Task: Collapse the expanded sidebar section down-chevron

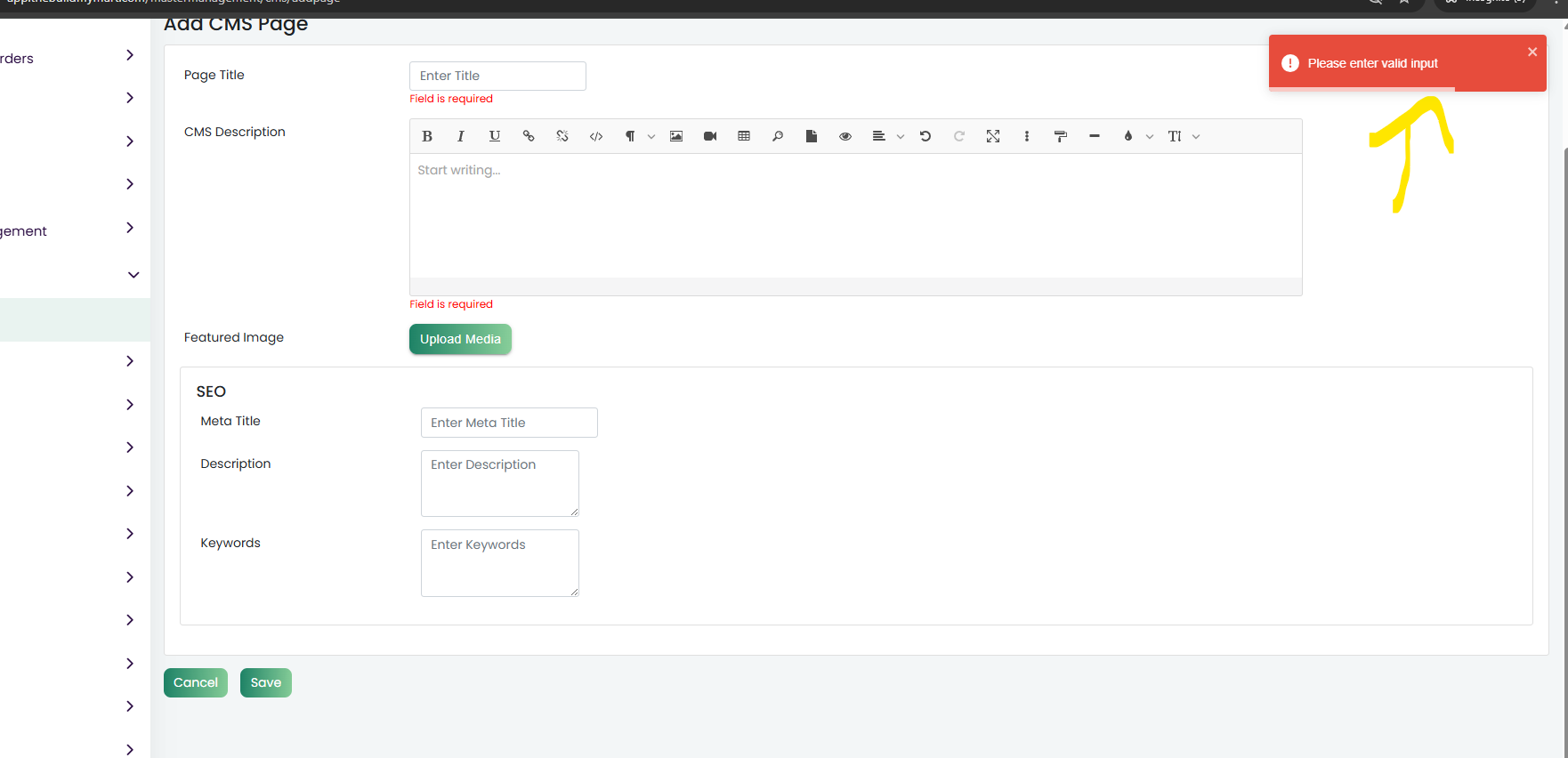Action: click(x=133, y=275)
